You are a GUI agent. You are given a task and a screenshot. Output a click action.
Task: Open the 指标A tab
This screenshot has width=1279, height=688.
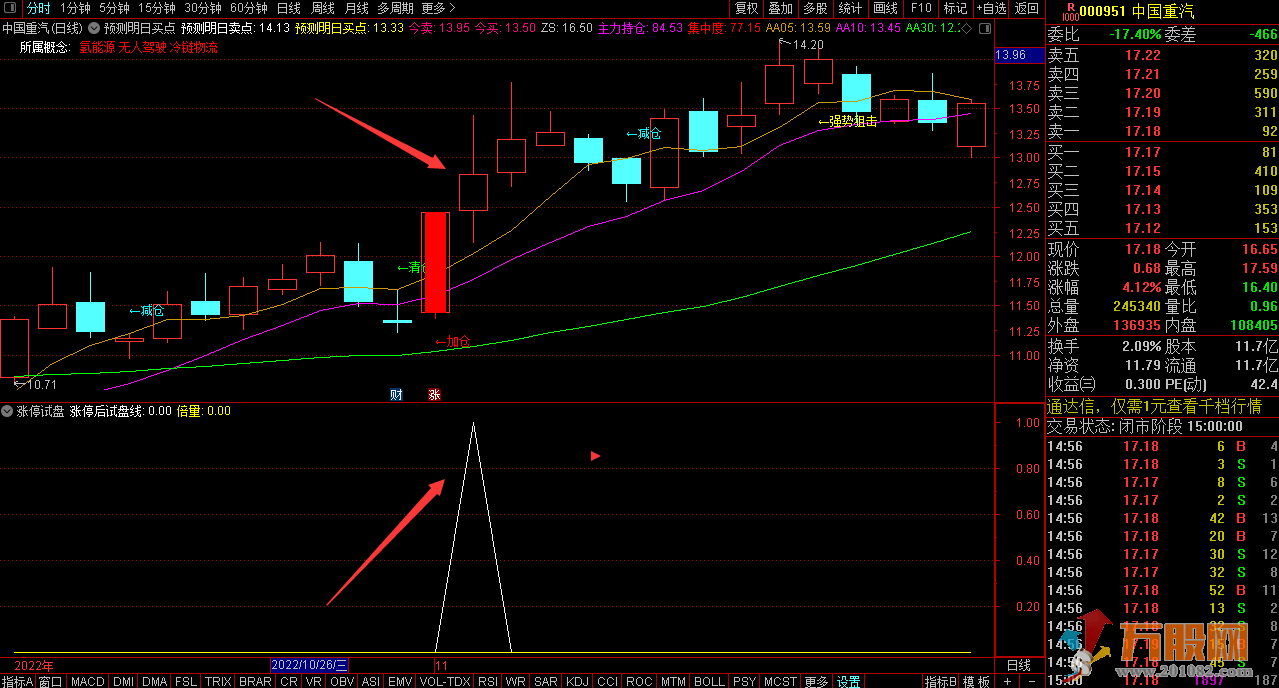[x=17, y=681]
